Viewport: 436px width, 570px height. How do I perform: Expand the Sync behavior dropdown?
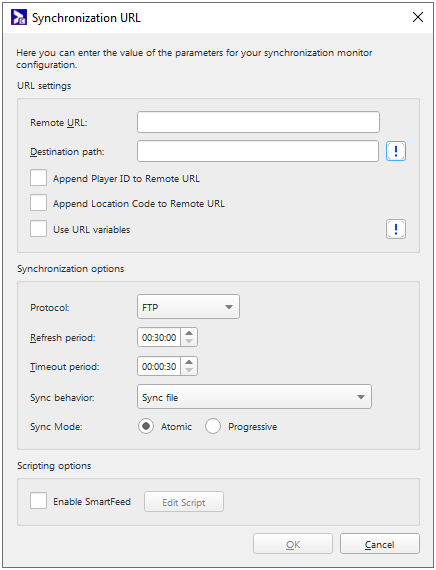pyautogui.click(x=254, y=397)
